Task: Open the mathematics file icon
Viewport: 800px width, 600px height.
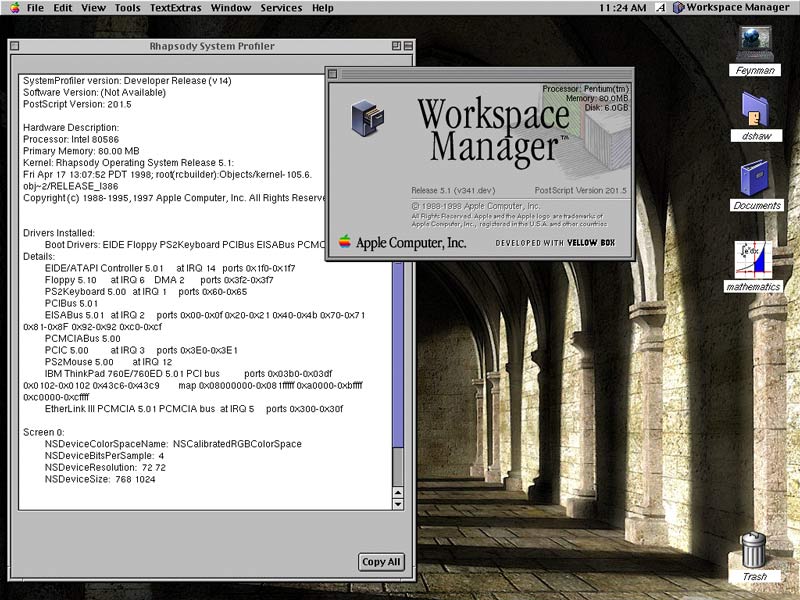Action: [x=752, y=260]
